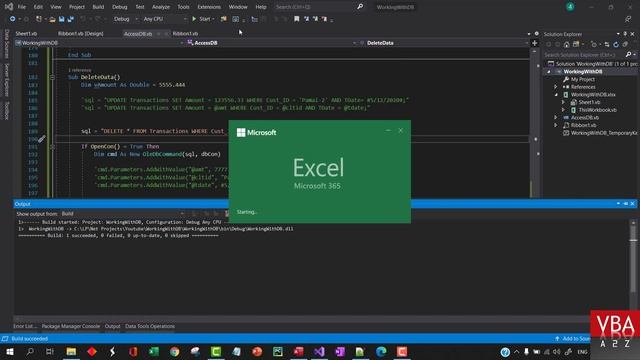Click the Open File folder icon in toolbar
This screenshot has height=360, width=640.
[52, 19]
